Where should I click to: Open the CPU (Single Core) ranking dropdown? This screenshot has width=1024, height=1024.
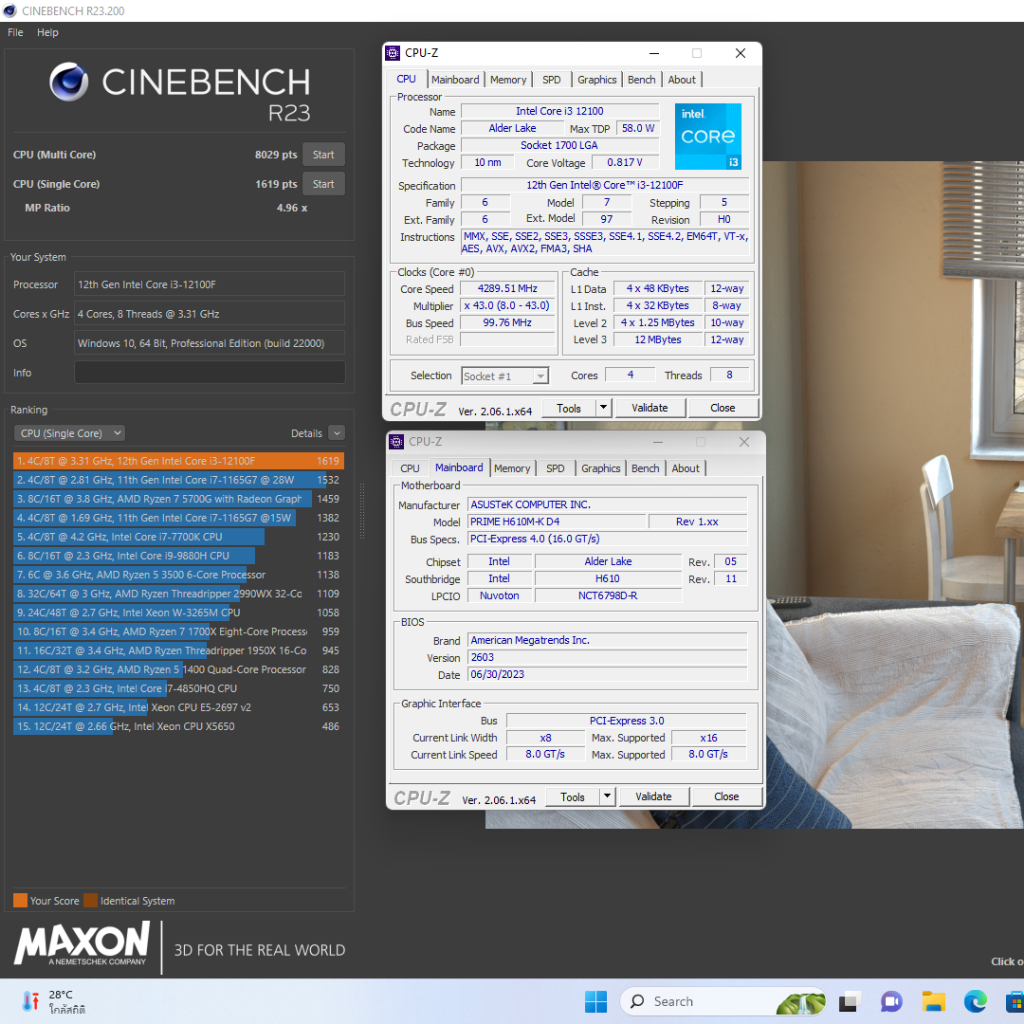(70, 433)
